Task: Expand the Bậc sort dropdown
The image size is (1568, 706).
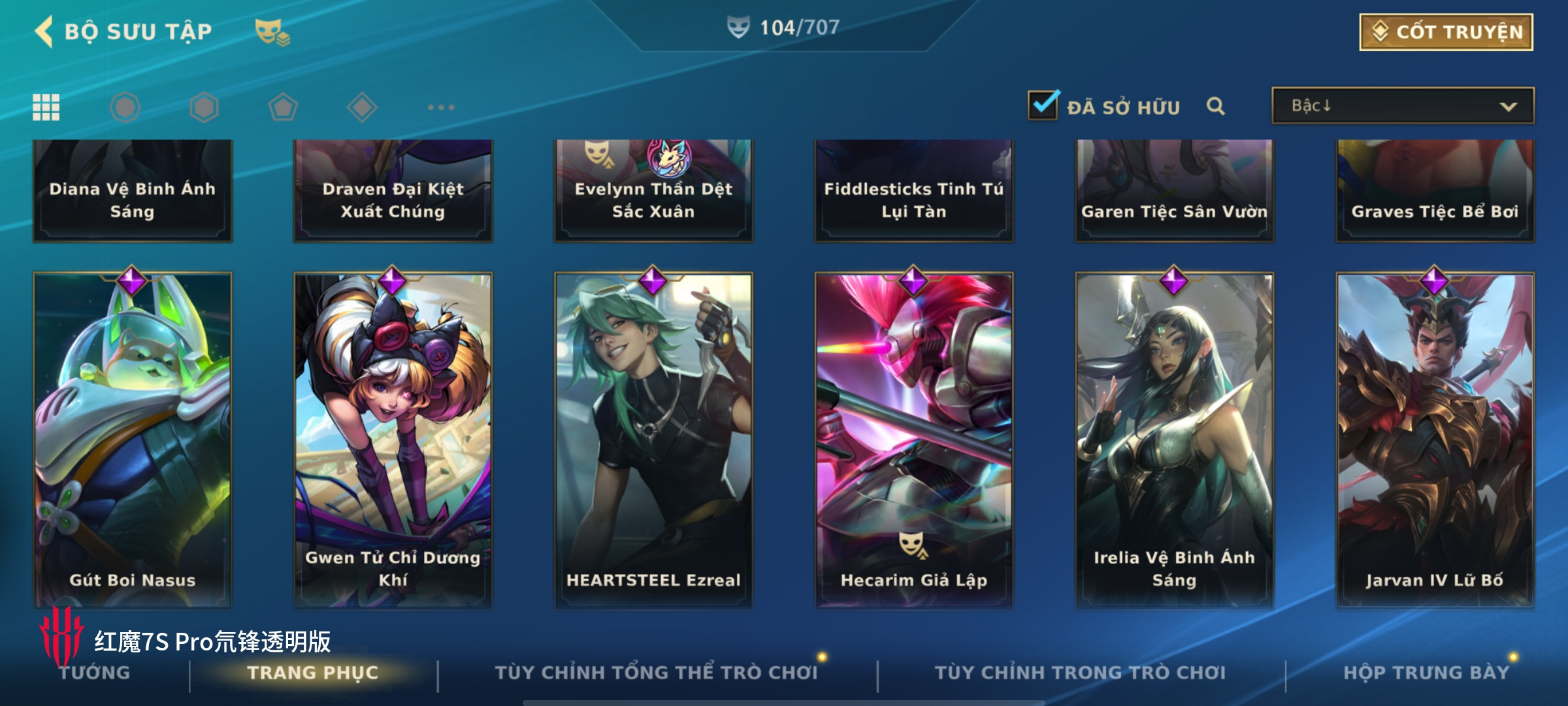Action: point(1403,106)
